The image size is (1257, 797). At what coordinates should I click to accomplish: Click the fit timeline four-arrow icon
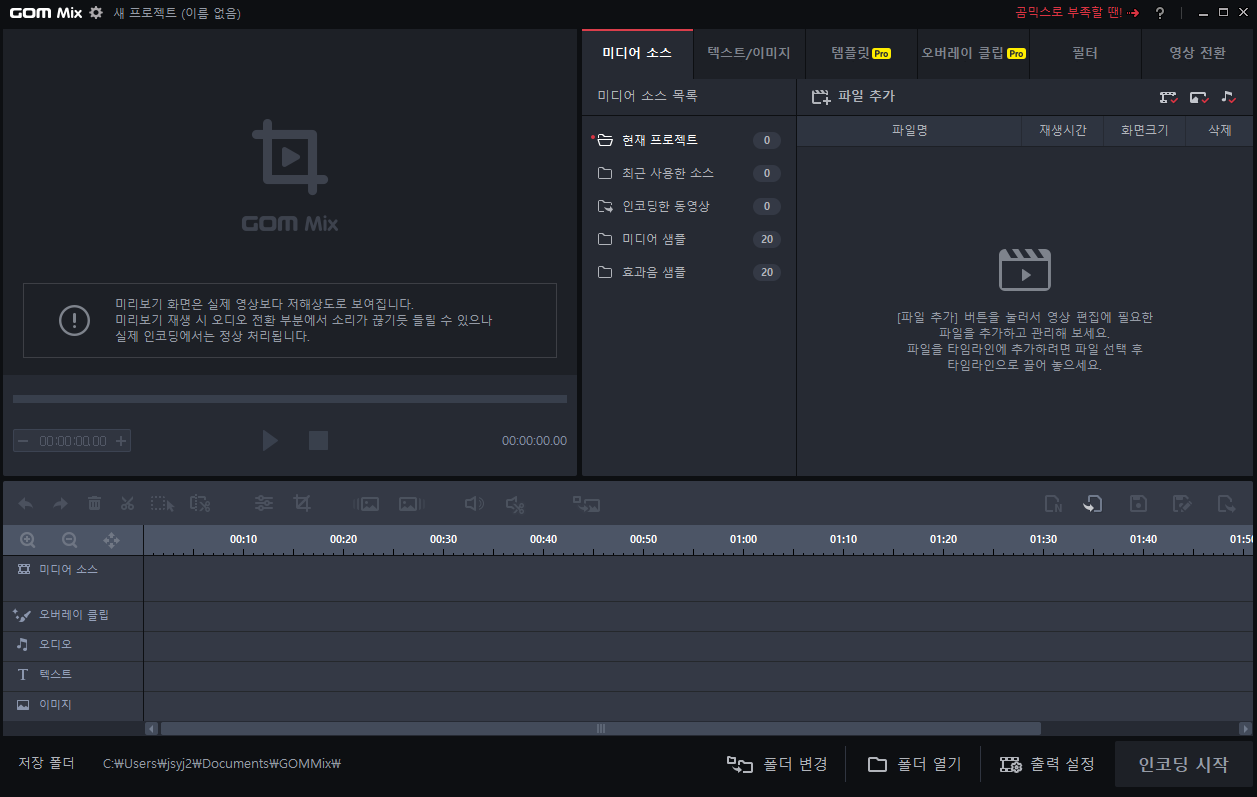(x=111, y=540)
